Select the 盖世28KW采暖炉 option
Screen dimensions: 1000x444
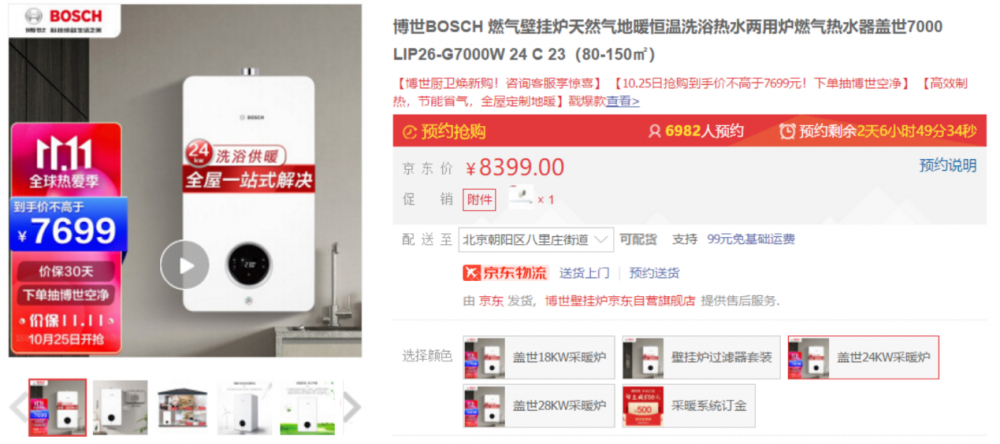540,406
